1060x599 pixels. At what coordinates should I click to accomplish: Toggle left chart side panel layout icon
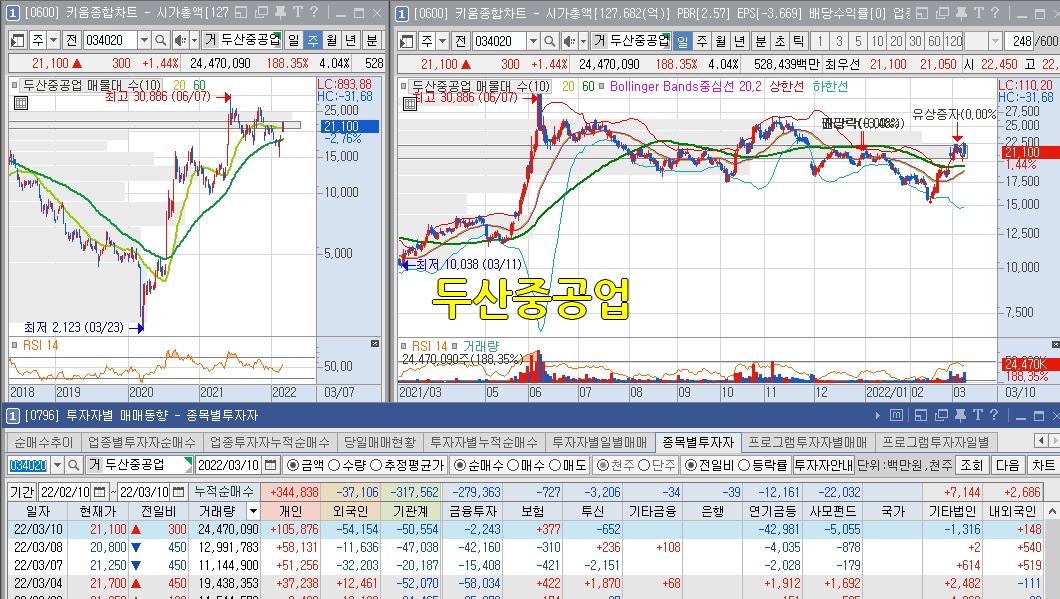[18, 41]
